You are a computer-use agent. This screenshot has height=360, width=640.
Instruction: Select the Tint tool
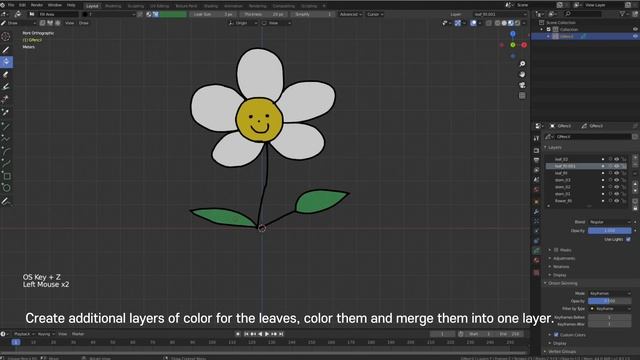pyautogui.click(x=6, y=87)
